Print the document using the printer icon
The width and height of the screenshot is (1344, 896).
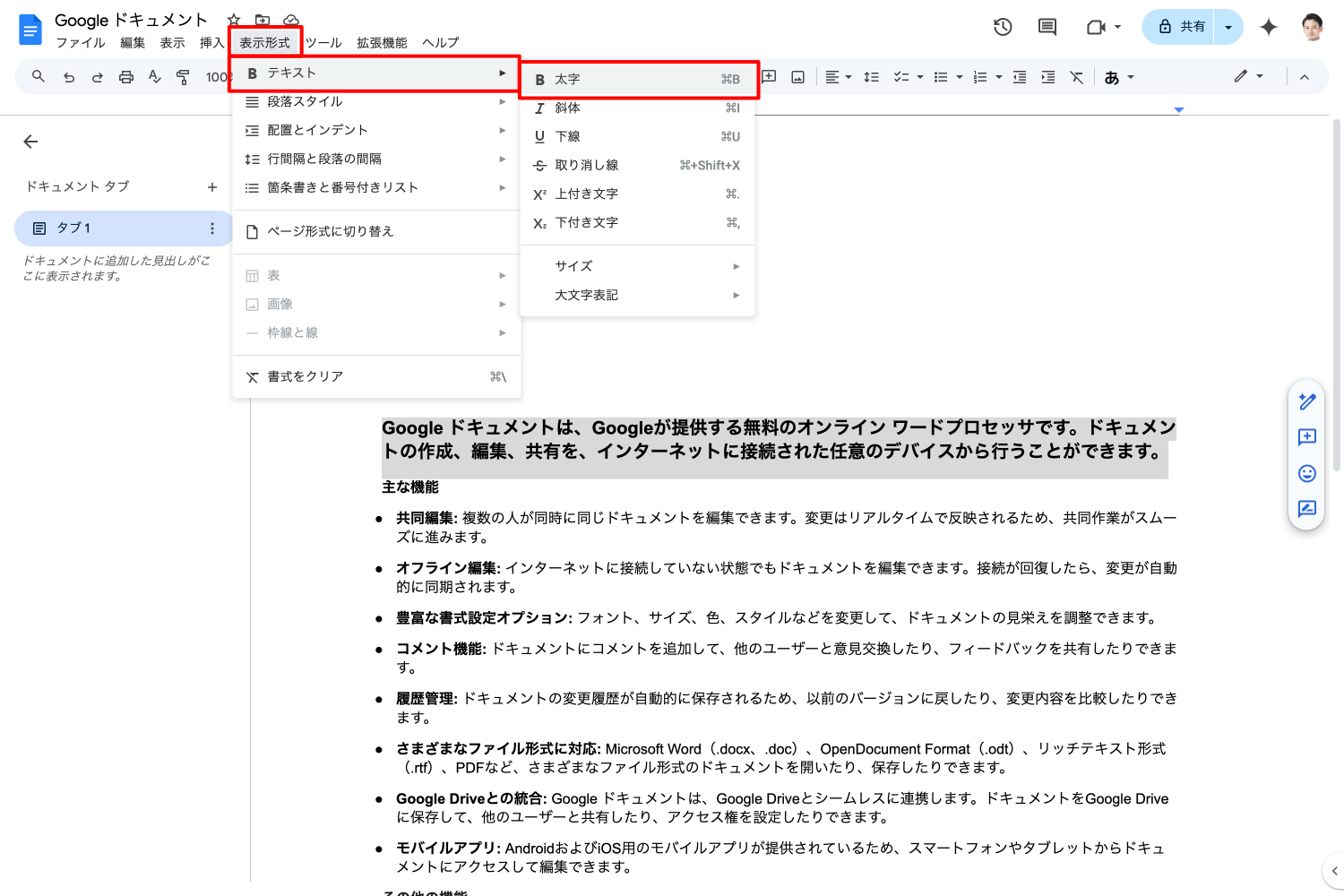coord(126,77)
